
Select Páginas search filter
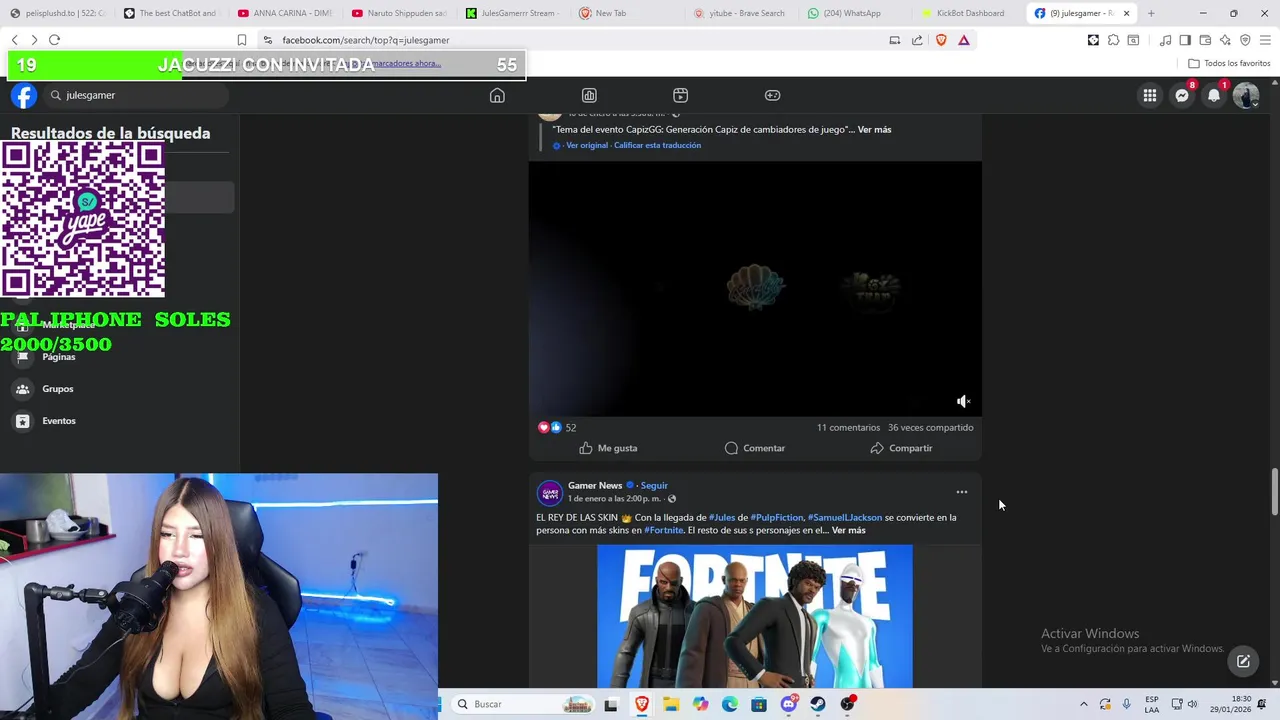(x=59, y=357)
